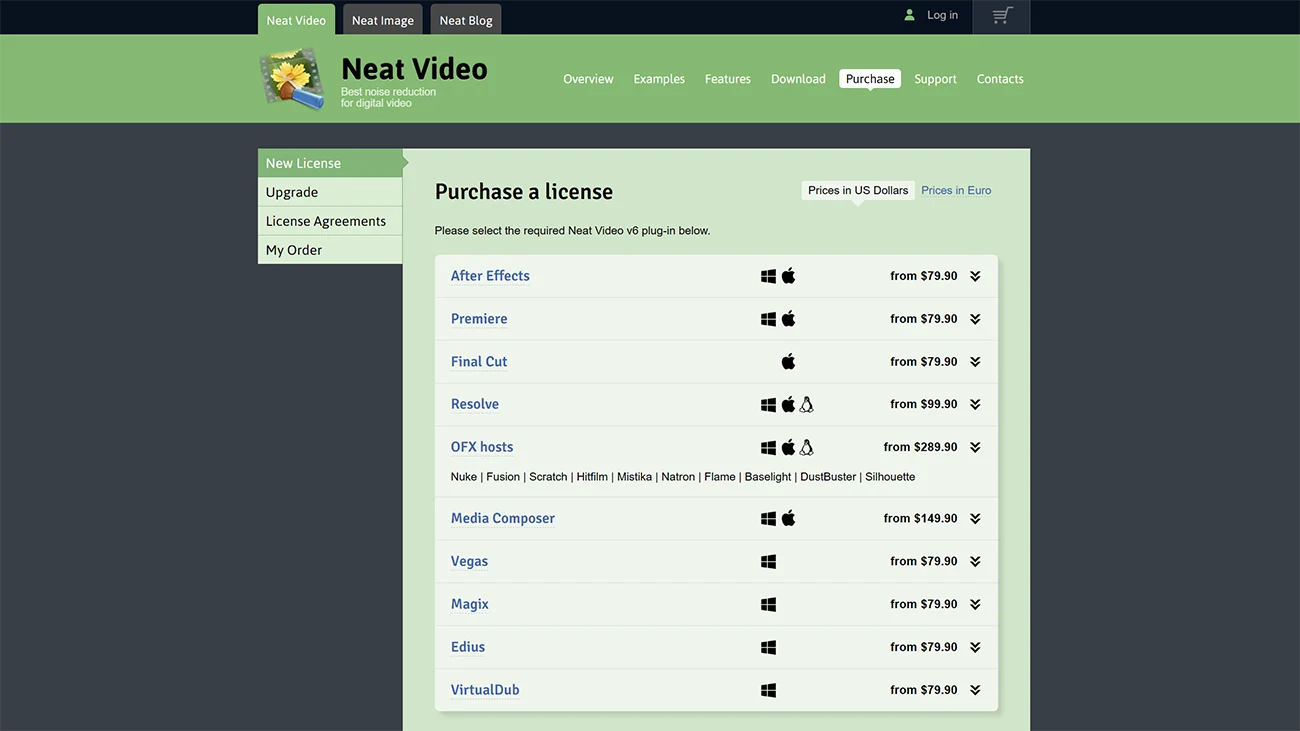The width and height of the screenshot is (1300, 731).
Task: Switch to the Neat Image tab
Action: coord(383,20)
